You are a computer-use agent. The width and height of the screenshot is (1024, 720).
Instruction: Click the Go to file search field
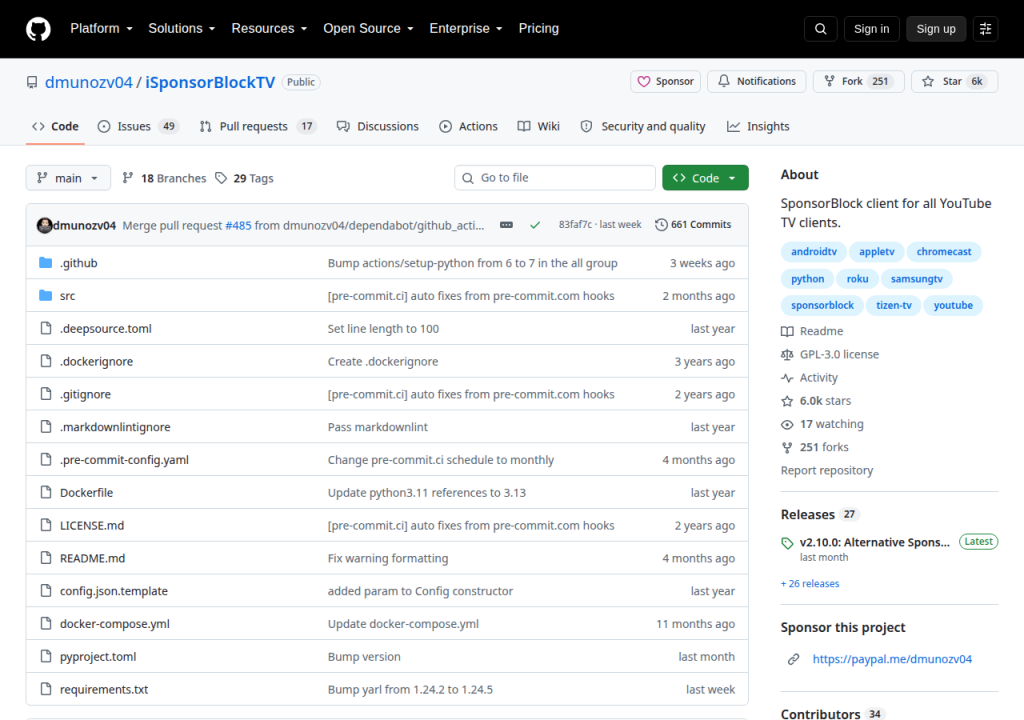point(555,178)
